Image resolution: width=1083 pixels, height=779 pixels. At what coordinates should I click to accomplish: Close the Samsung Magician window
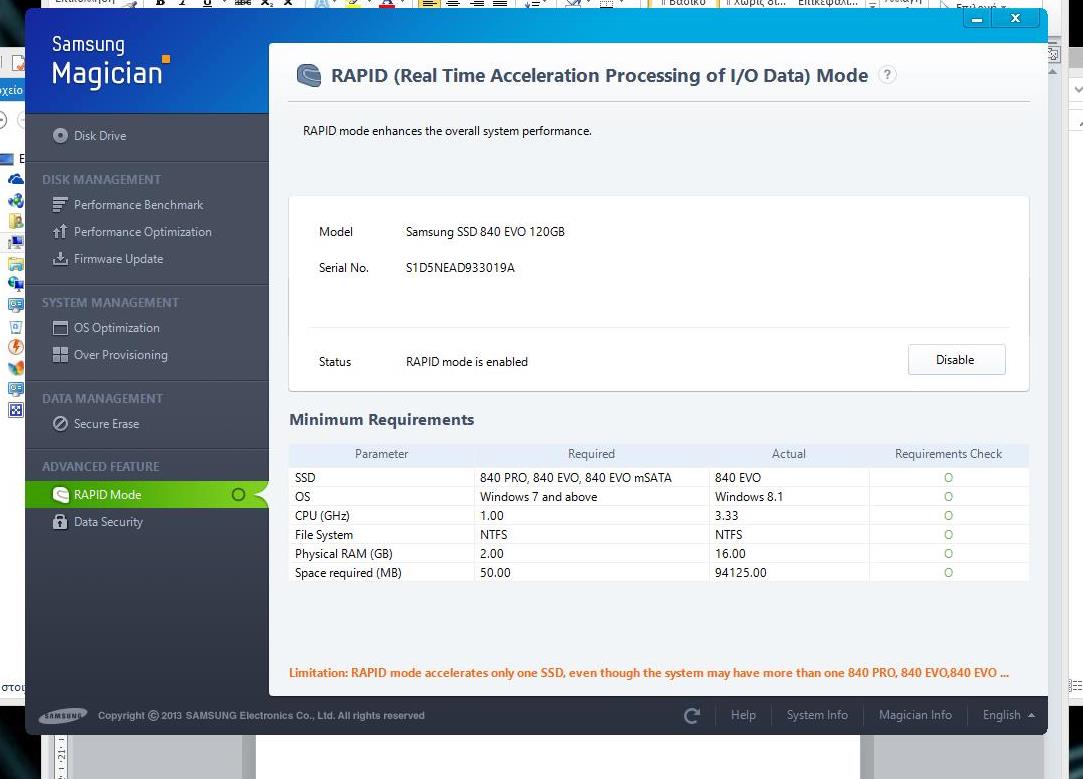1015,19
